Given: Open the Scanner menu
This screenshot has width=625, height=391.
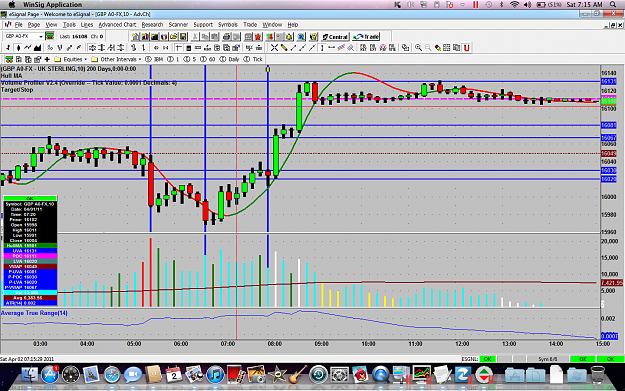Looking at the screenshot, I should [x=178, y=25].
